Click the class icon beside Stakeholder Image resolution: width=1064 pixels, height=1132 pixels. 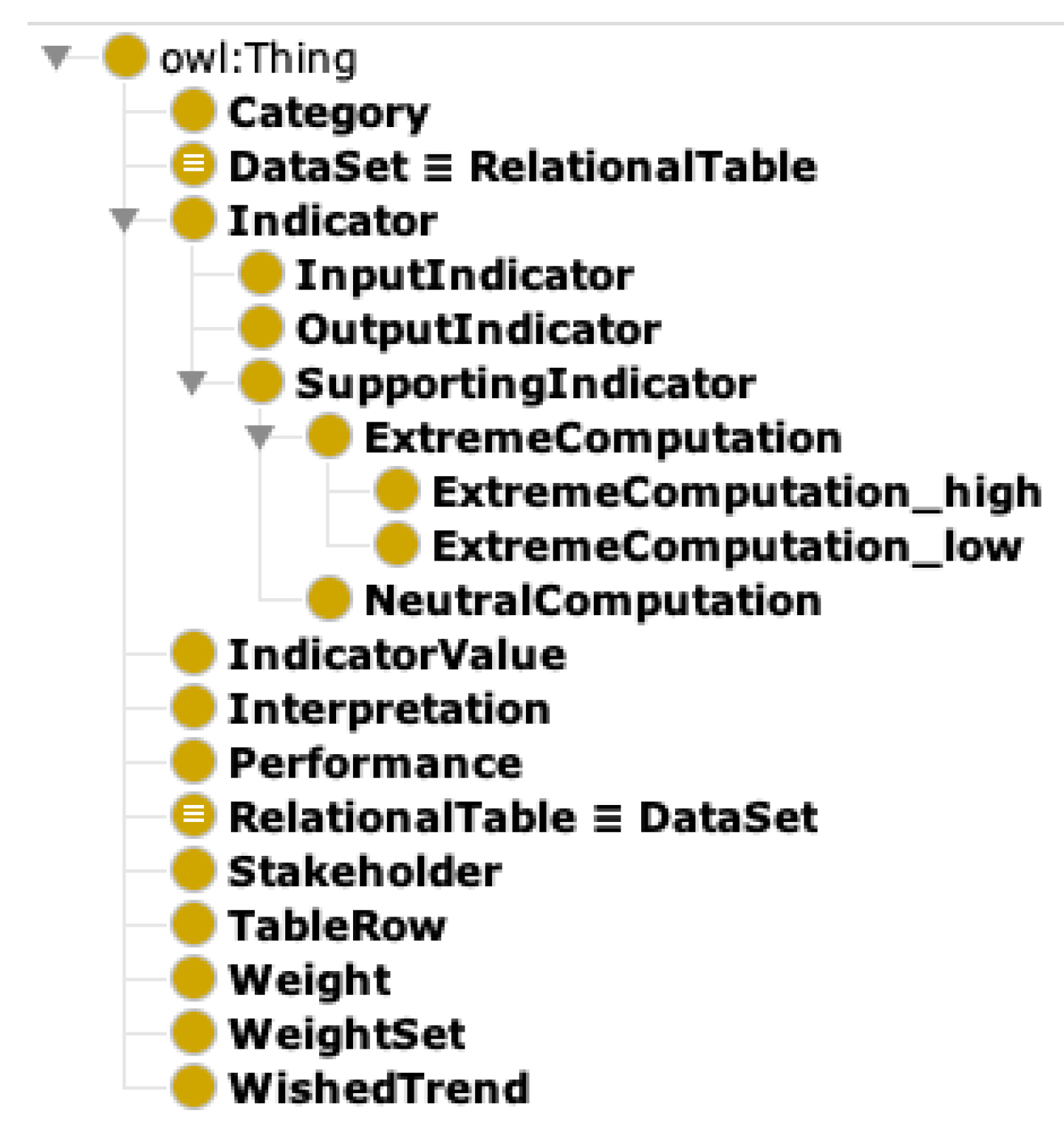(x=193, y=871)
